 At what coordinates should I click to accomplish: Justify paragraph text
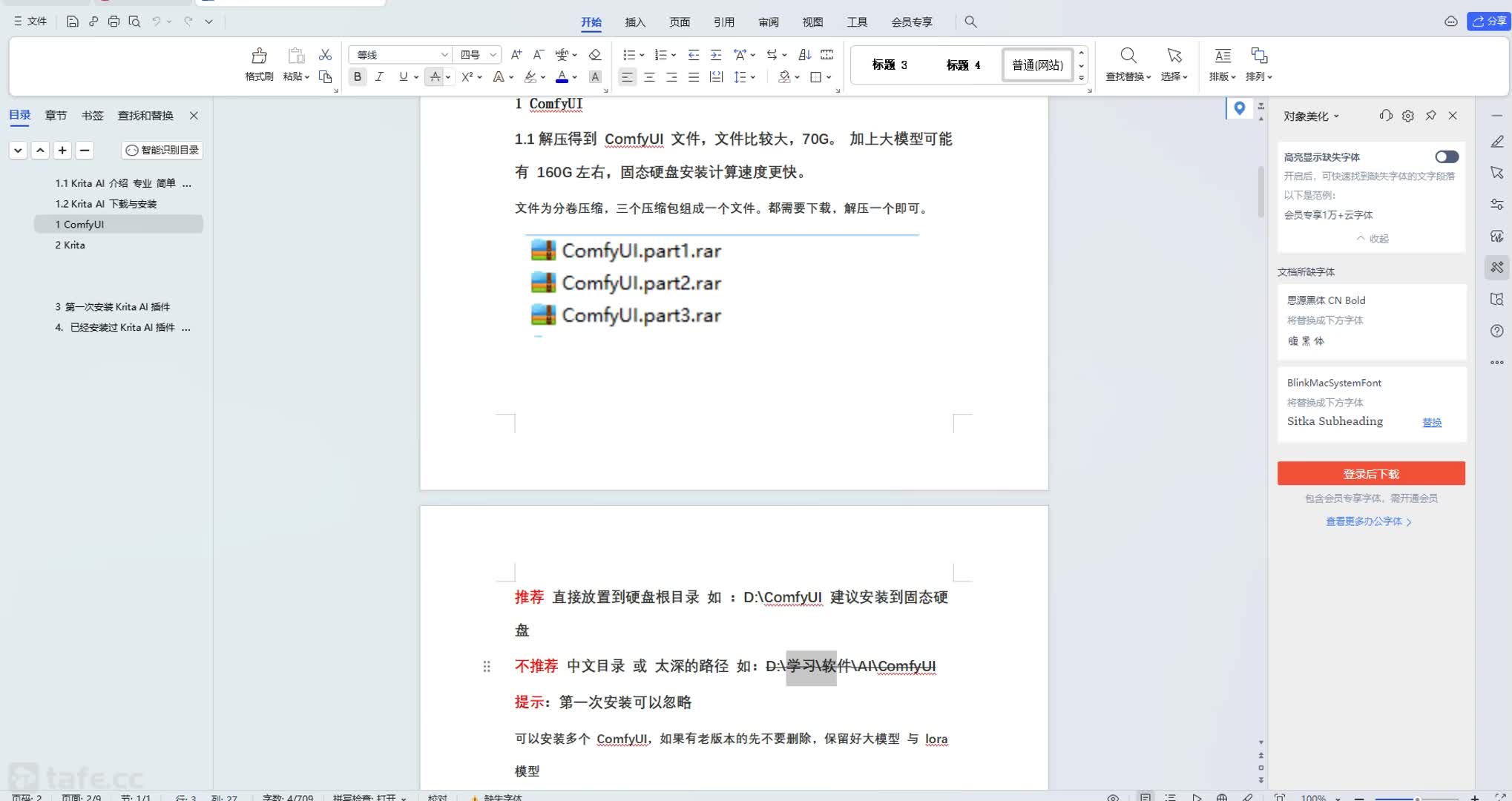pos(694,76)
